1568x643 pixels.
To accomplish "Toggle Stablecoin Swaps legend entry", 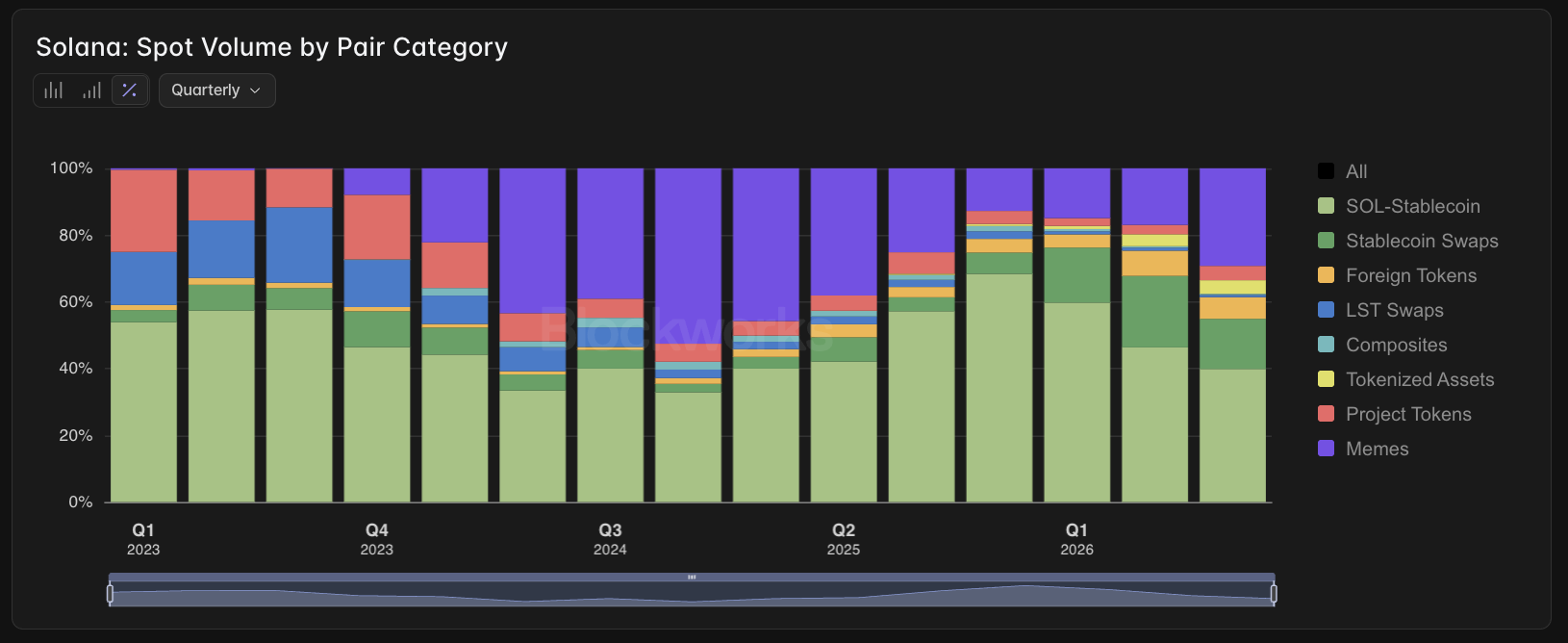I will click(1408, 241).
